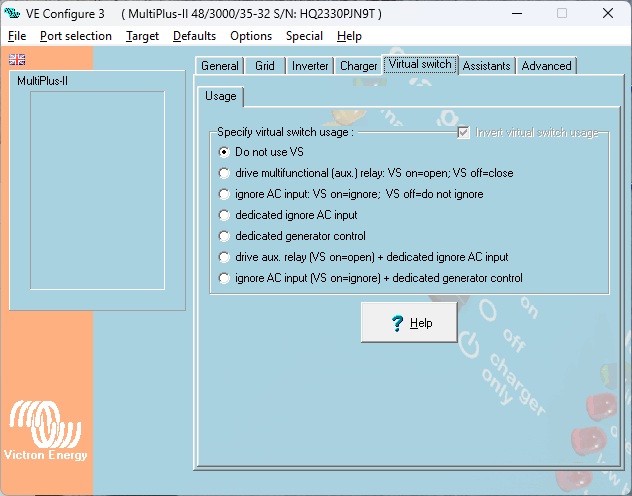Viewport: 632px width, 496px height.
Task: Select ignore AC input: VS on=ignore option
Action: point(224,194)
